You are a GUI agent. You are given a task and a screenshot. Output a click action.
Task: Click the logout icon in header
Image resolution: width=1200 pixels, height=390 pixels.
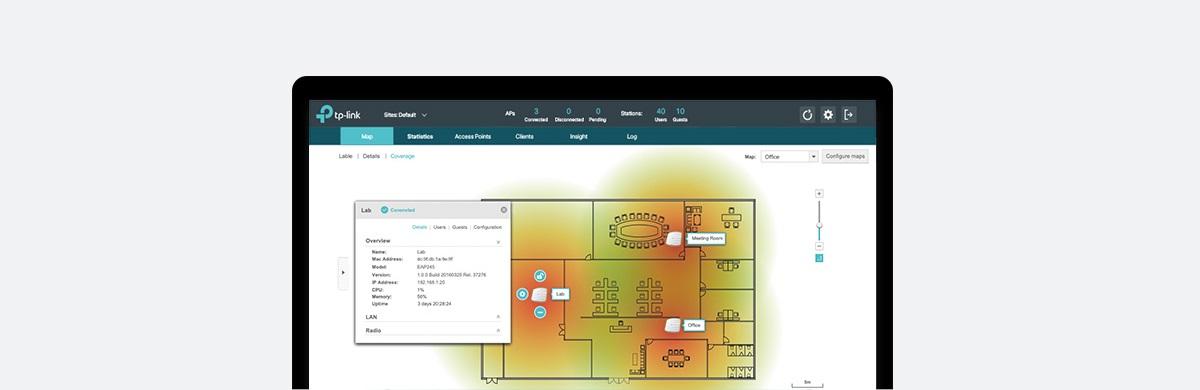tap(849, 115)
